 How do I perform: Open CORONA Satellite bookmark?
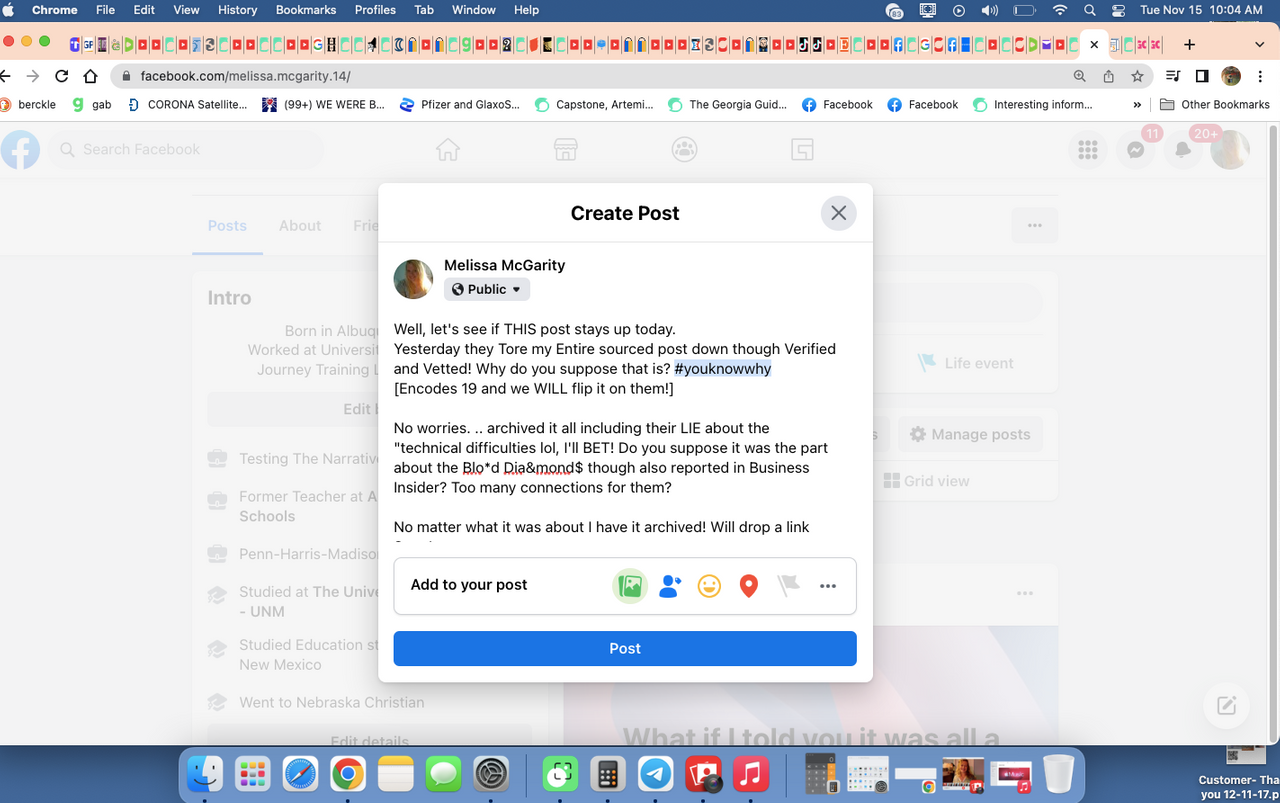(187, 104)
